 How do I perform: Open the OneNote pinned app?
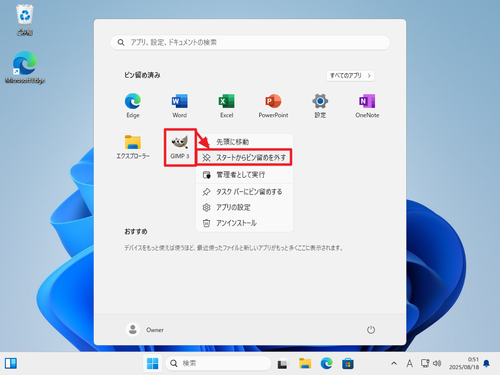367,106
